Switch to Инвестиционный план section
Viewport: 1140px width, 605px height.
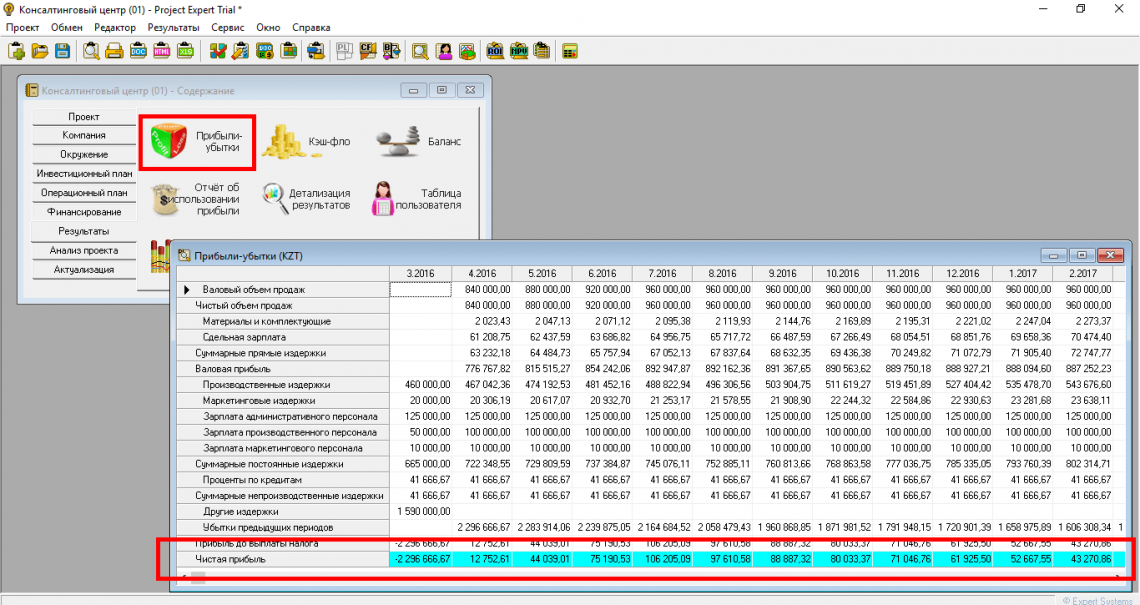pos(84,174)
